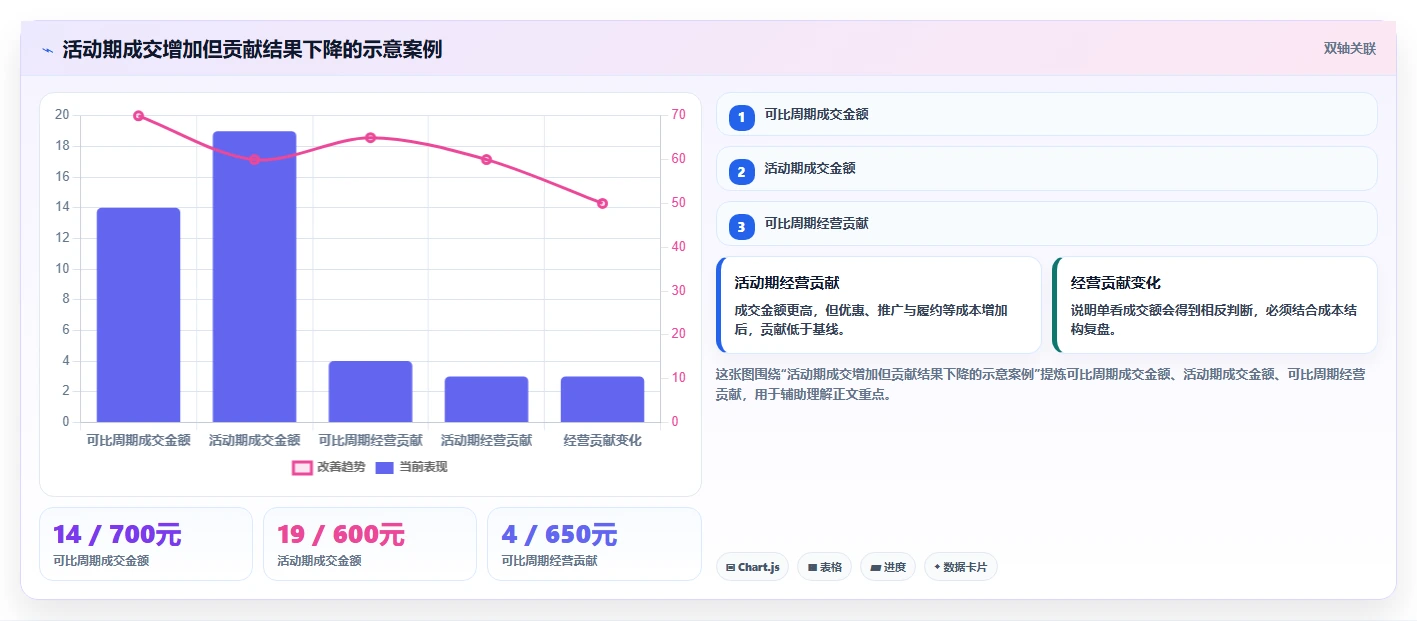Click the 可比周期成交金额 bar in chart

[138, 315]
